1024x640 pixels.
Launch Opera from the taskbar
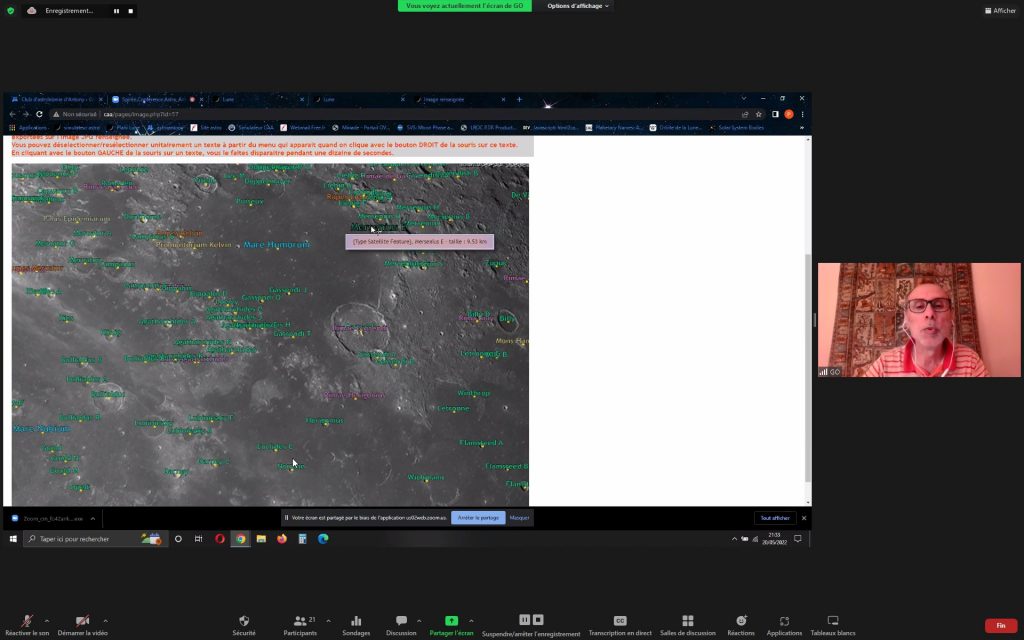219,539
